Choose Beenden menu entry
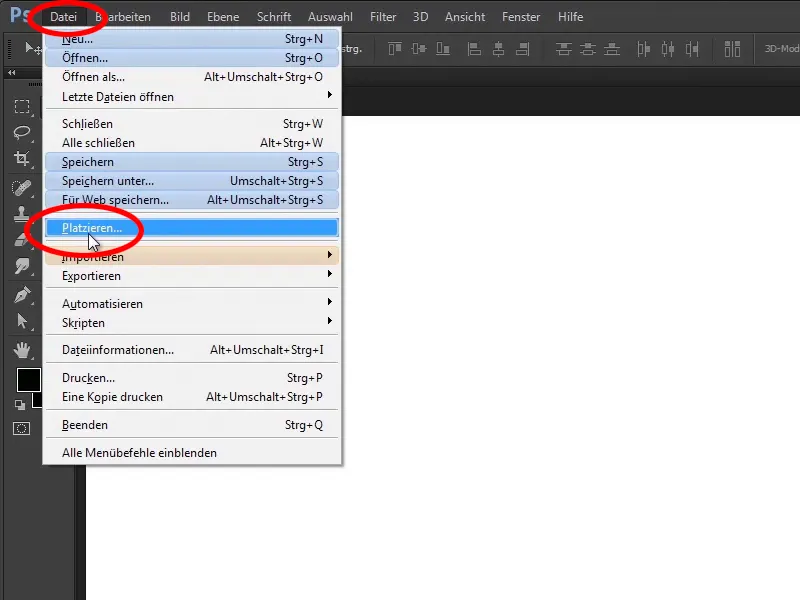Screen dimensions: 800x600 (192, 425)
